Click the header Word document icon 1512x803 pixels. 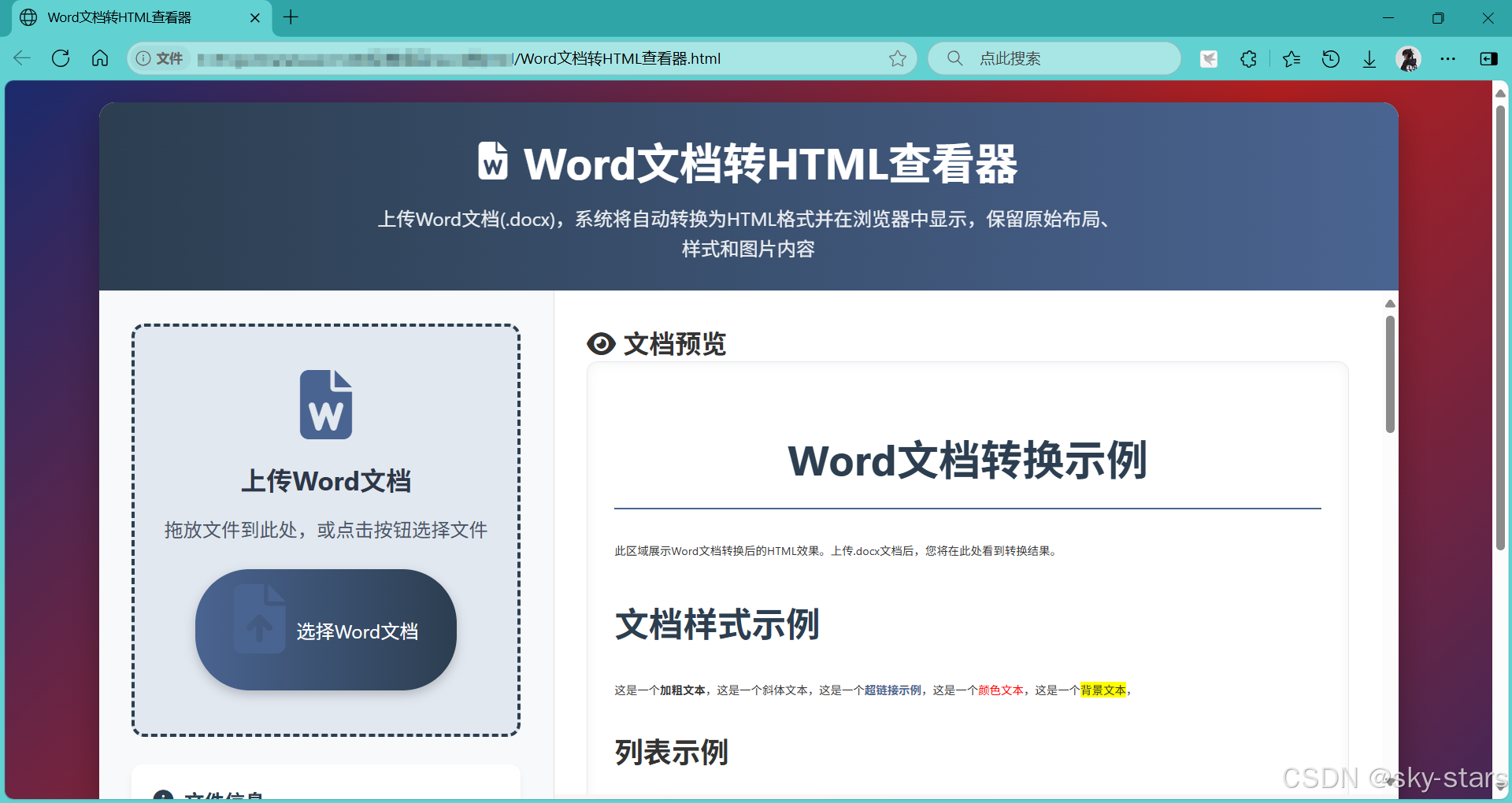coord(493,161)
